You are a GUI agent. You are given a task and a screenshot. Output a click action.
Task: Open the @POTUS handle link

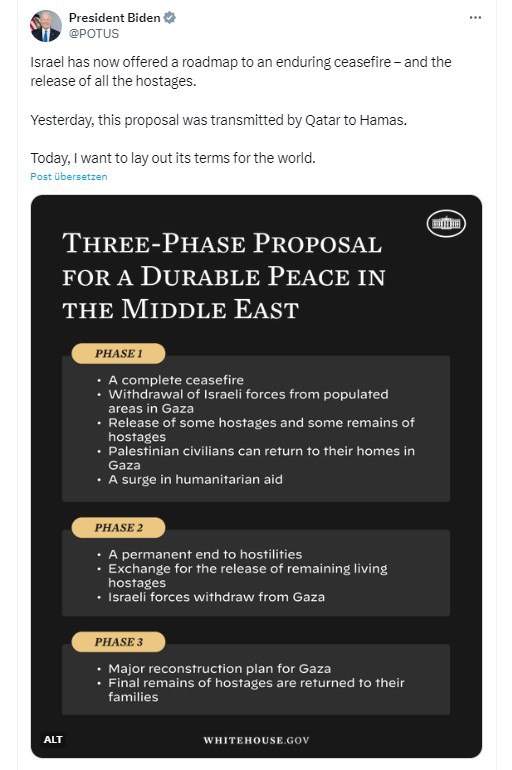(x=94, y=33)
